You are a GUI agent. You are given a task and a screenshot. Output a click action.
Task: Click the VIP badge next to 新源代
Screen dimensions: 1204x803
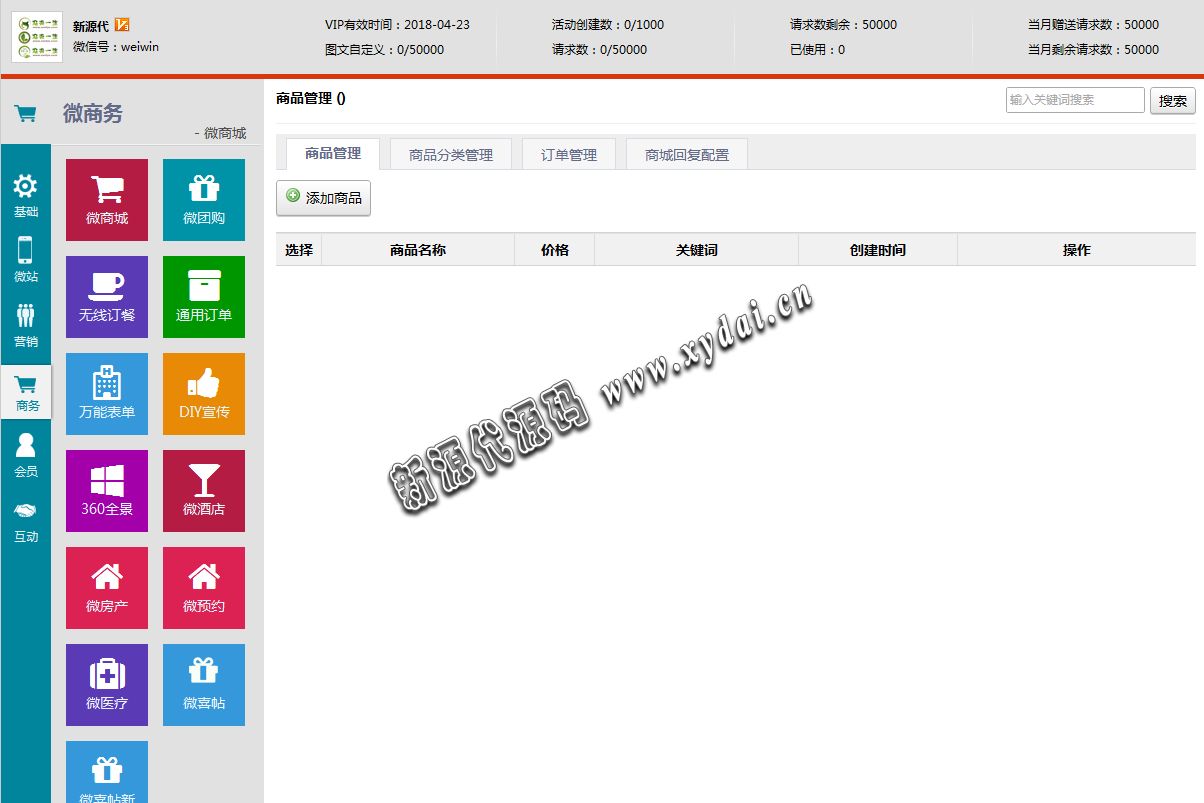[122, 25]
